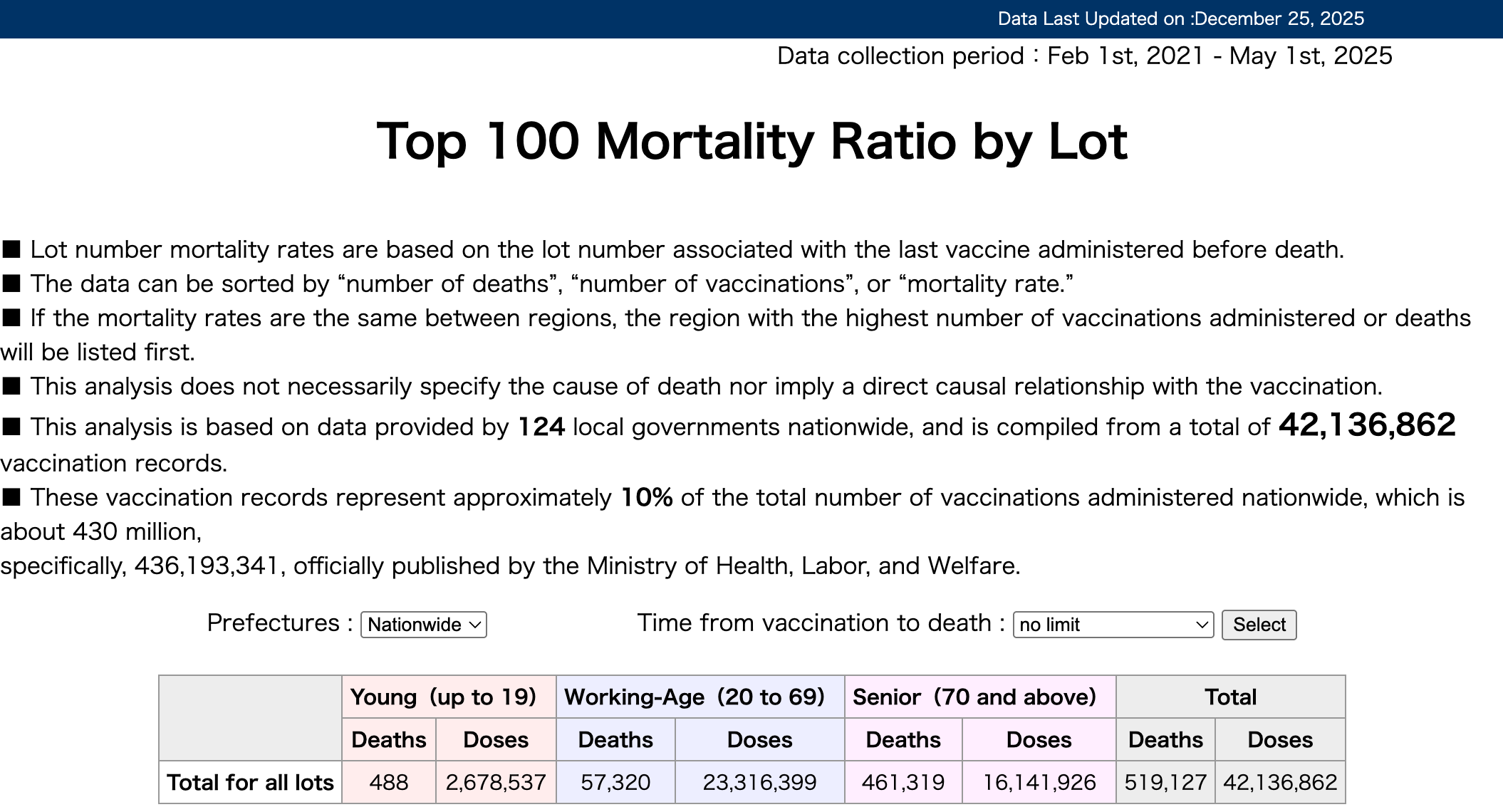Click the Total Deaths column header
This screenshot has width=1503, height=812.
click(1165, 739)
